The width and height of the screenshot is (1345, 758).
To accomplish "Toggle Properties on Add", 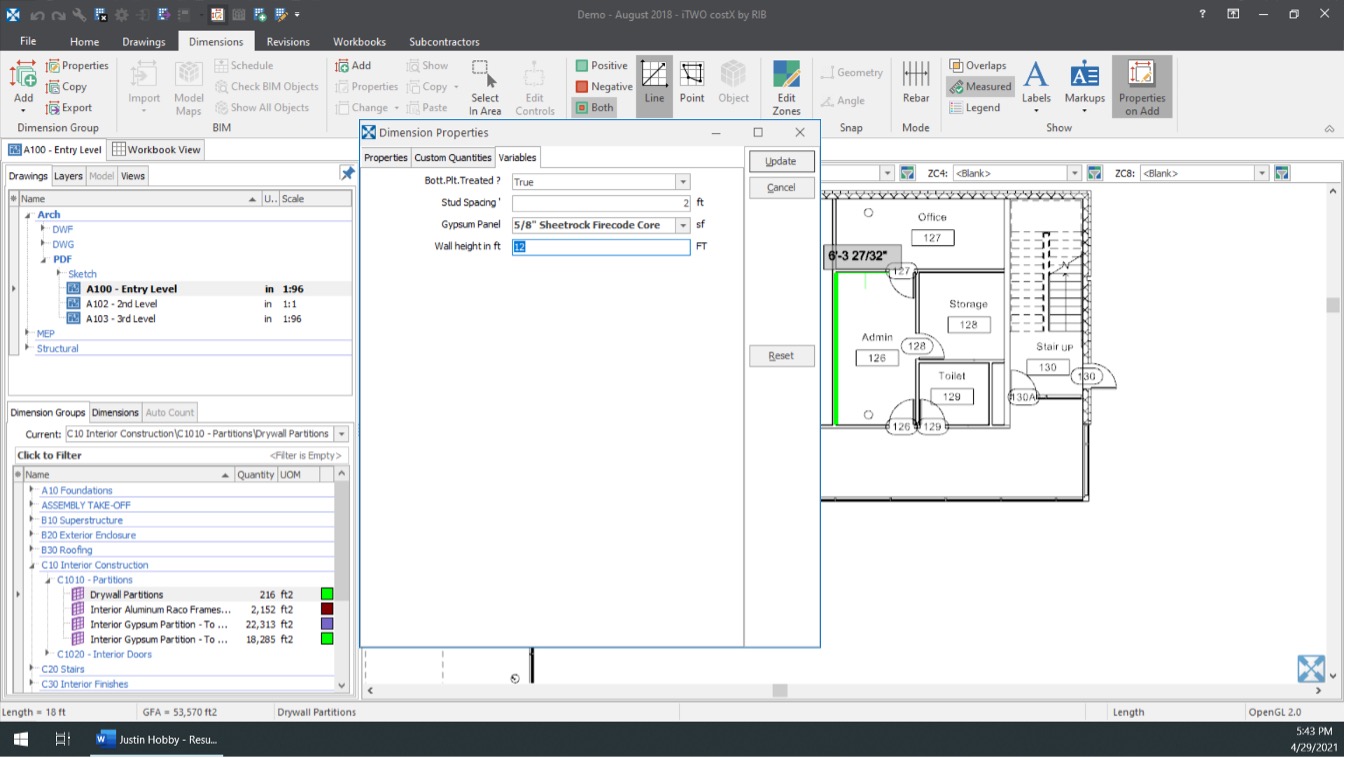I will point(1142,86).
